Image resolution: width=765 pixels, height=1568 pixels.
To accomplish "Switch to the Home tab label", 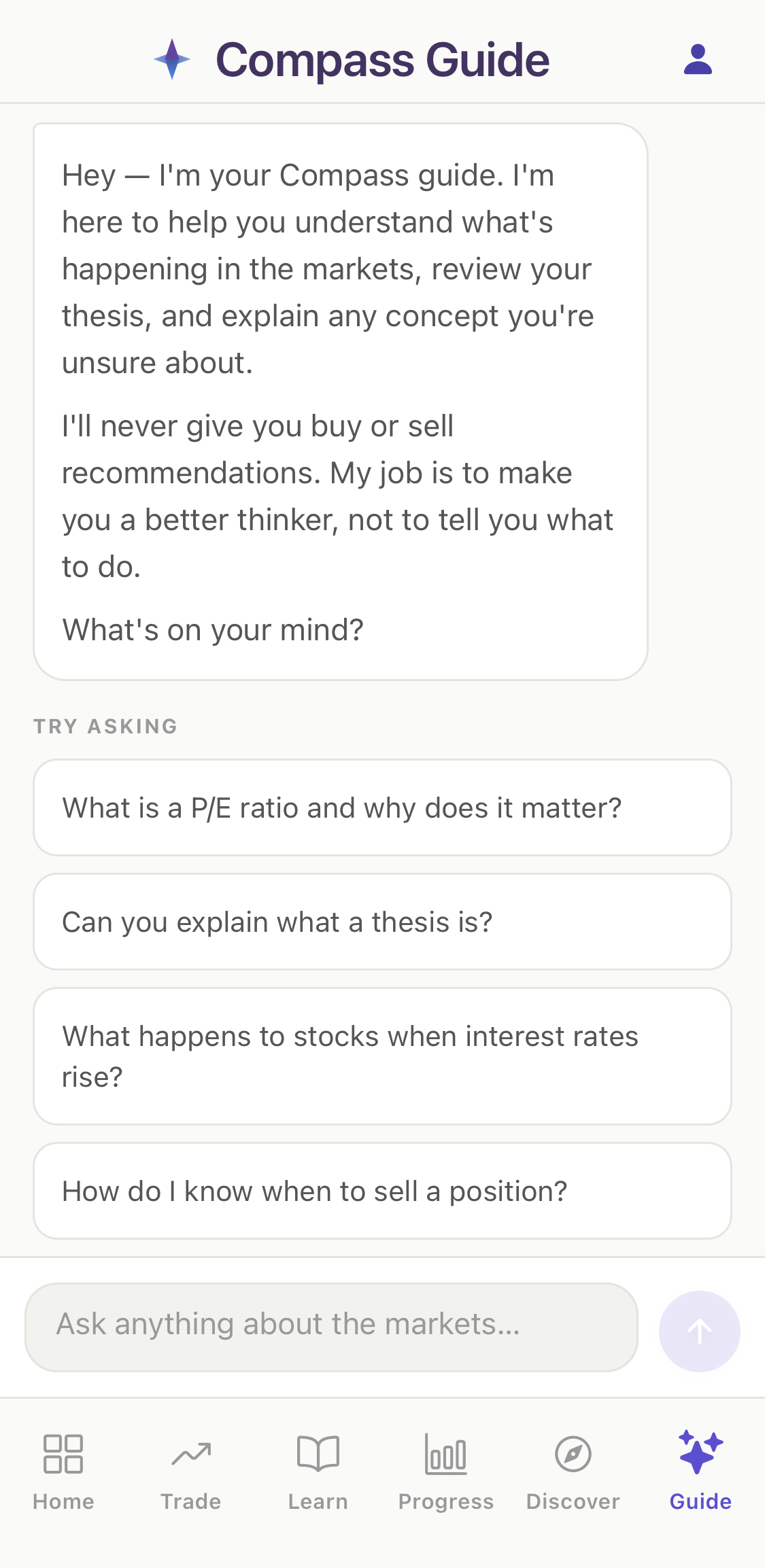I will [63, 1501].
